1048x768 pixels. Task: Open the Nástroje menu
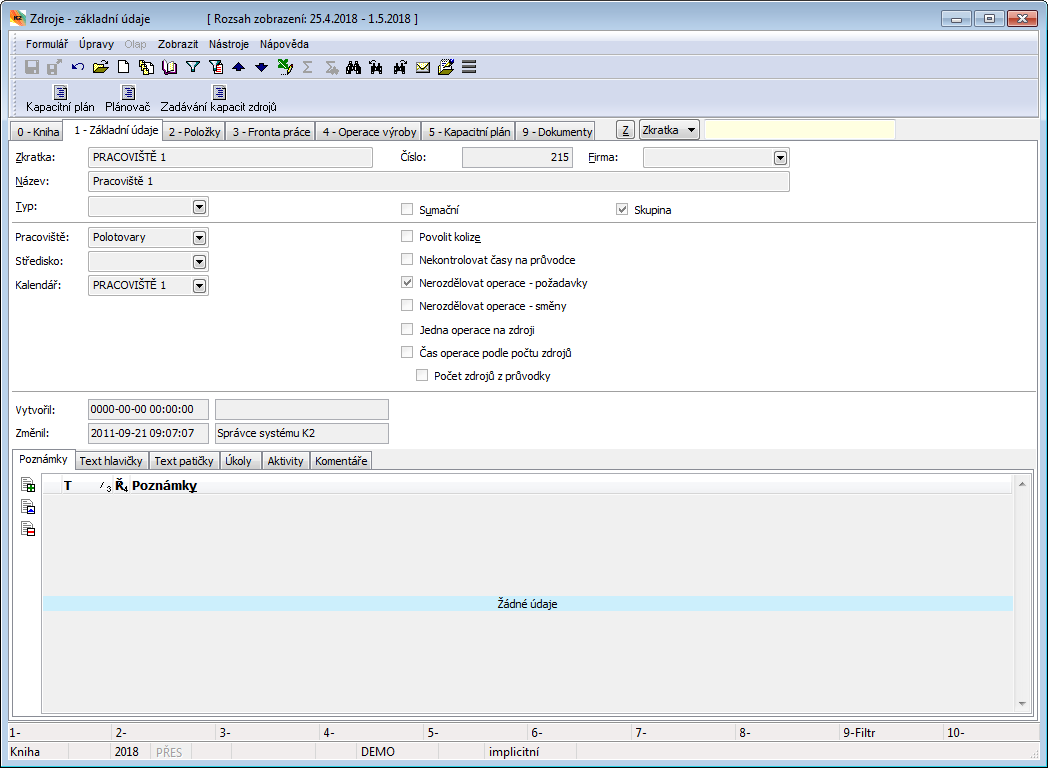pos(229,44)
